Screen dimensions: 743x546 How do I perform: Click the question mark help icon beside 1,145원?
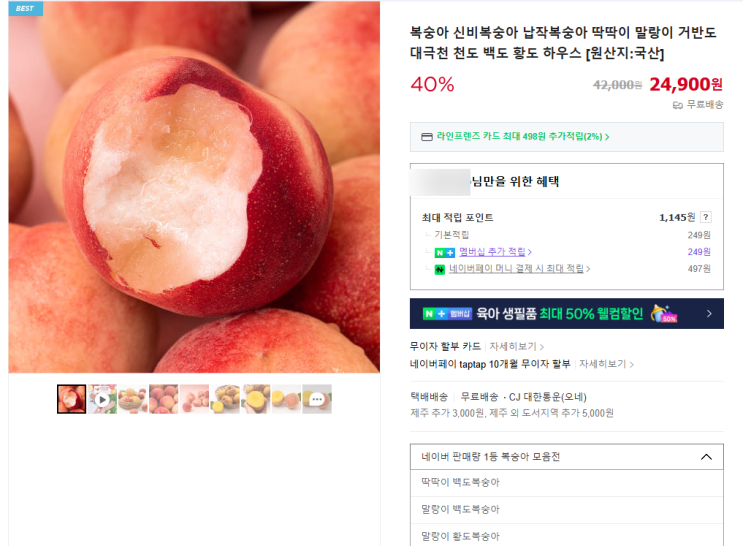click(x=706, y=217)
